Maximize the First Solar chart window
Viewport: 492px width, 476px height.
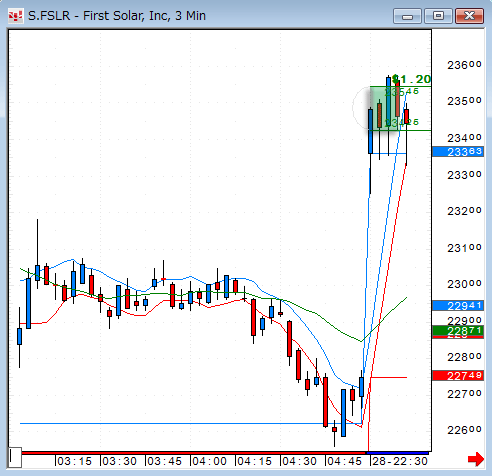pyautogui.click(x=438, y=16)
